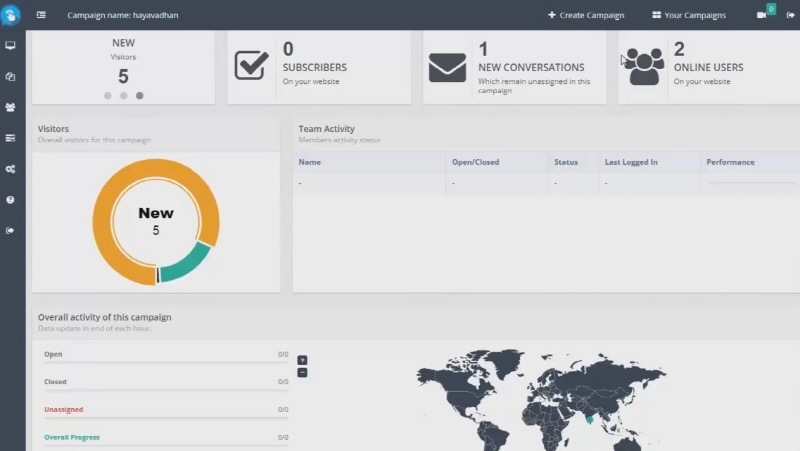The height and width of the screenshot is (451, 800).
Task: Click the online users people icon
Action: point(644,66)
